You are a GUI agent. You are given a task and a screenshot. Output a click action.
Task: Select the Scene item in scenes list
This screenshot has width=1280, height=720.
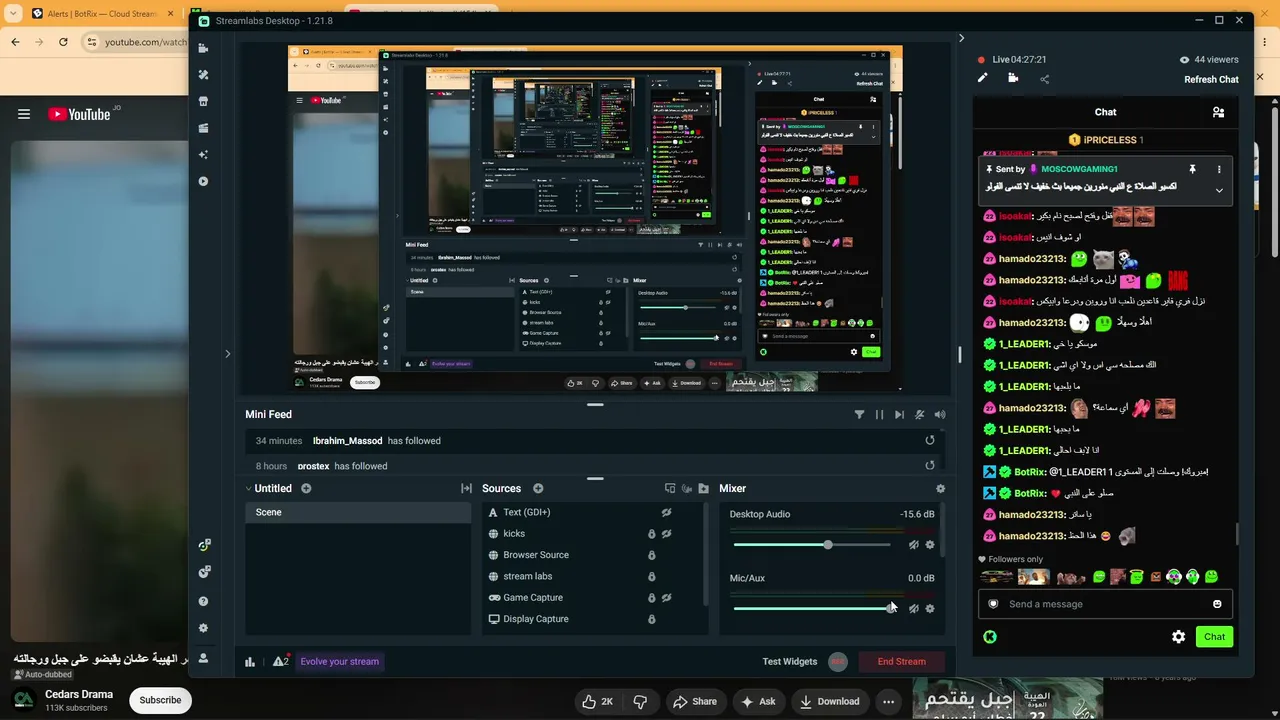pos(358,512)
